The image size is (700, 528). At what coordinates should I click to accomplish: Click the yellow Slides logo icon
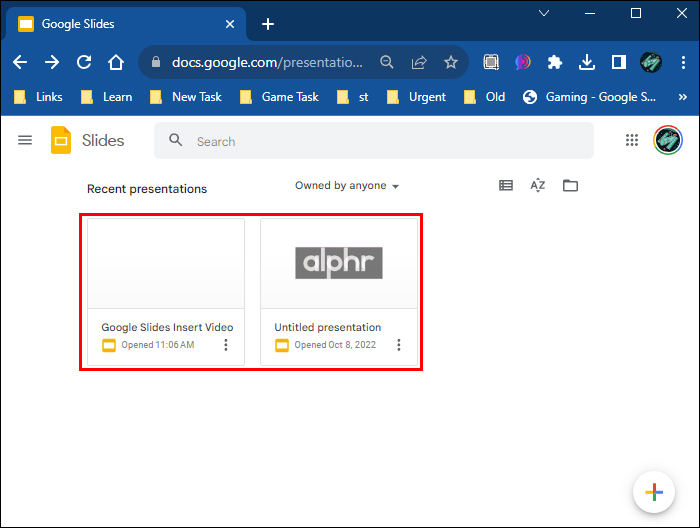pos(61,140)
